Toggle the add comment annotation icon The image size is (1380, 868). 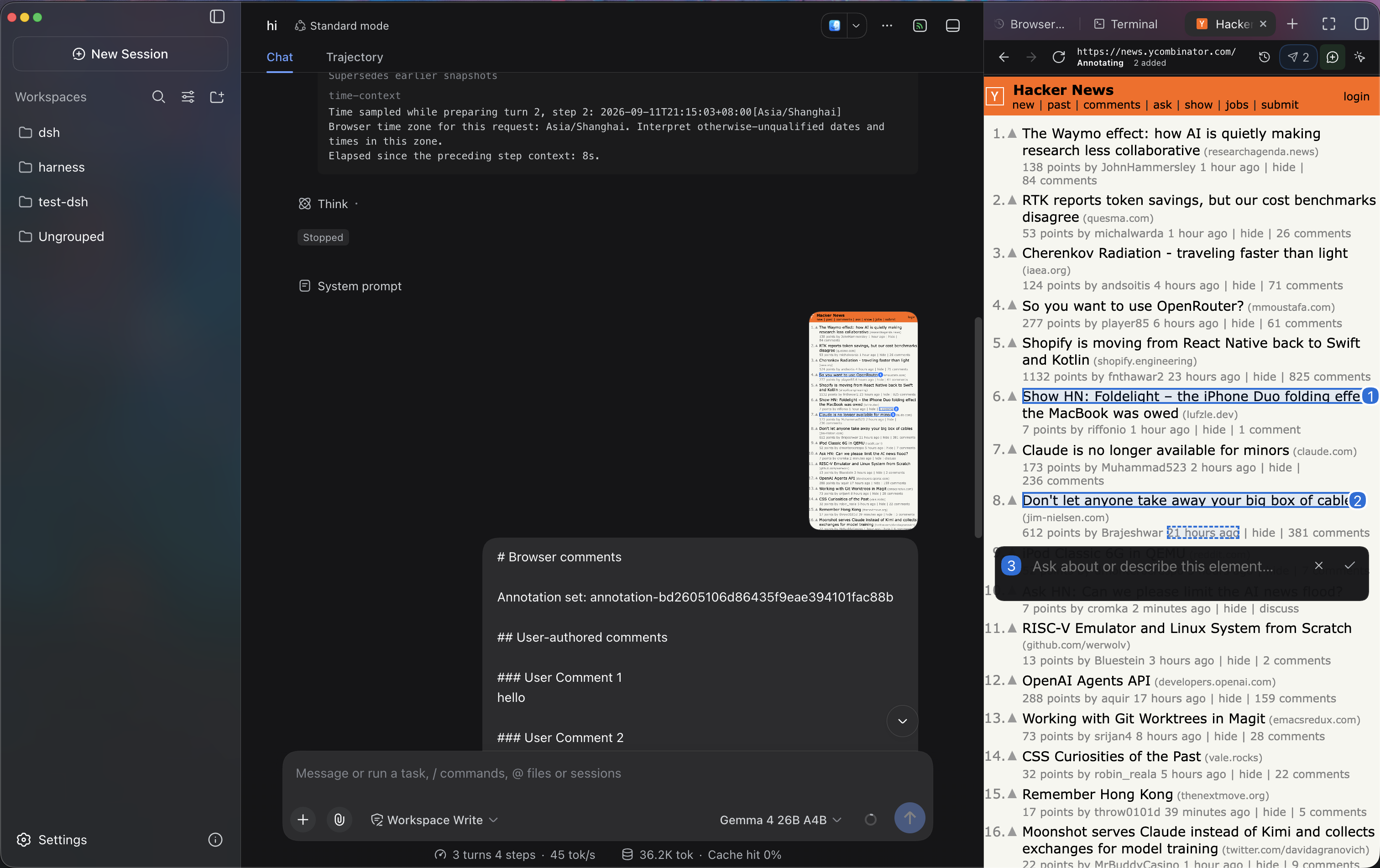(x=1332, y=58)
